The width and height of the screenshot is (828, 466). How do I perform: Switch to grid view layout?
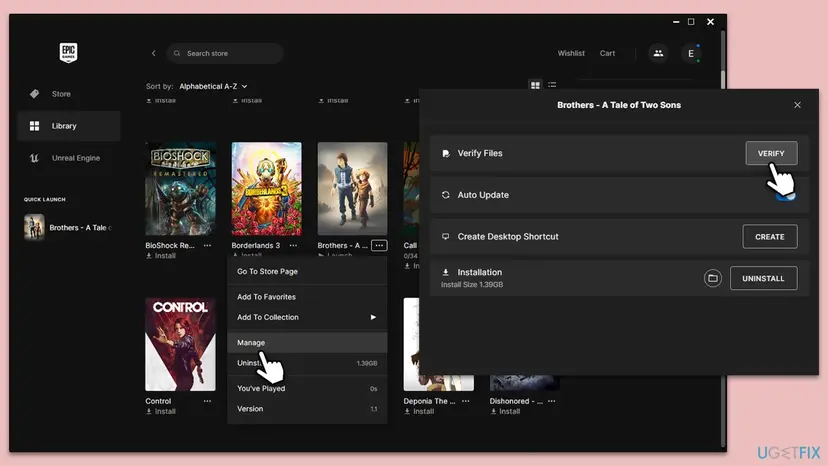point(535,85)
